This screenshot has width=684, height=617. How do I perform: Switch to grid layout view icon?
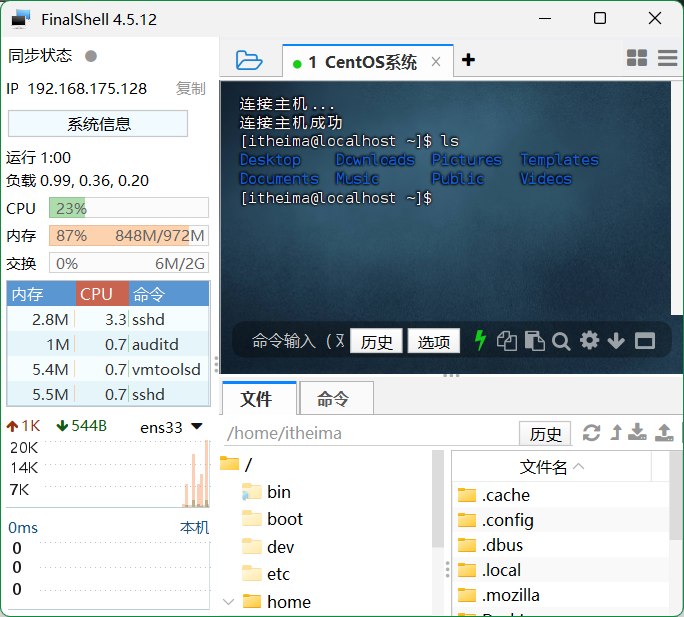636,58
